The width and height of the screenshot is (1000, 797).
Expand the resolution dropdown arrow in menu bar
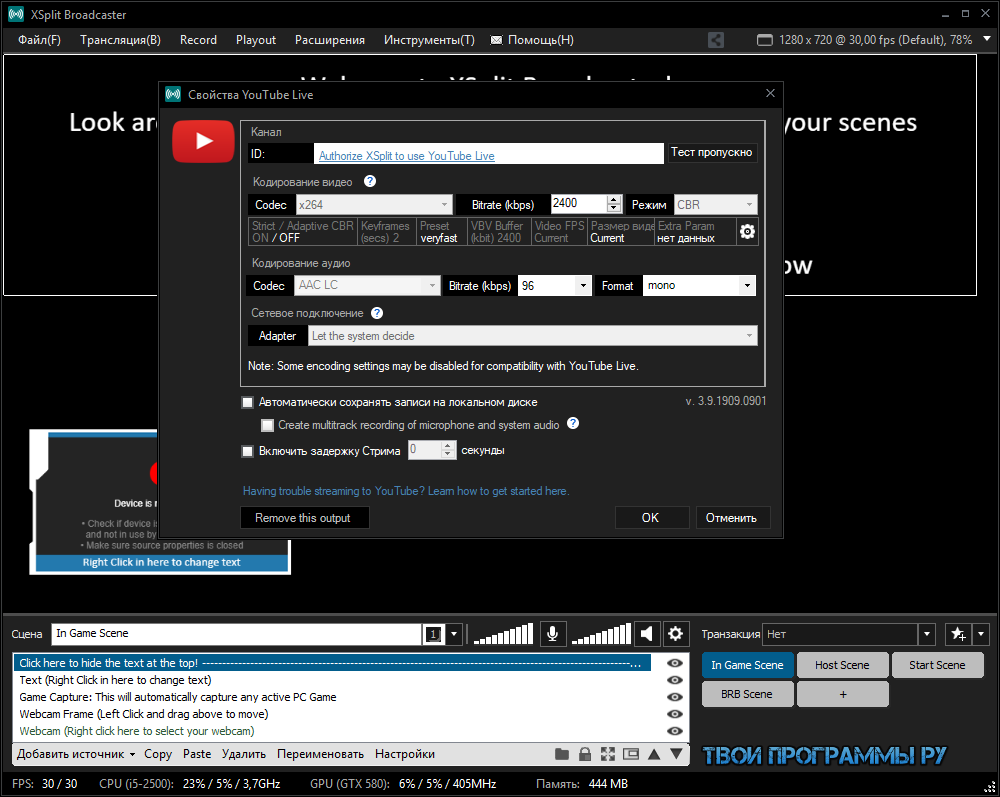987,39
